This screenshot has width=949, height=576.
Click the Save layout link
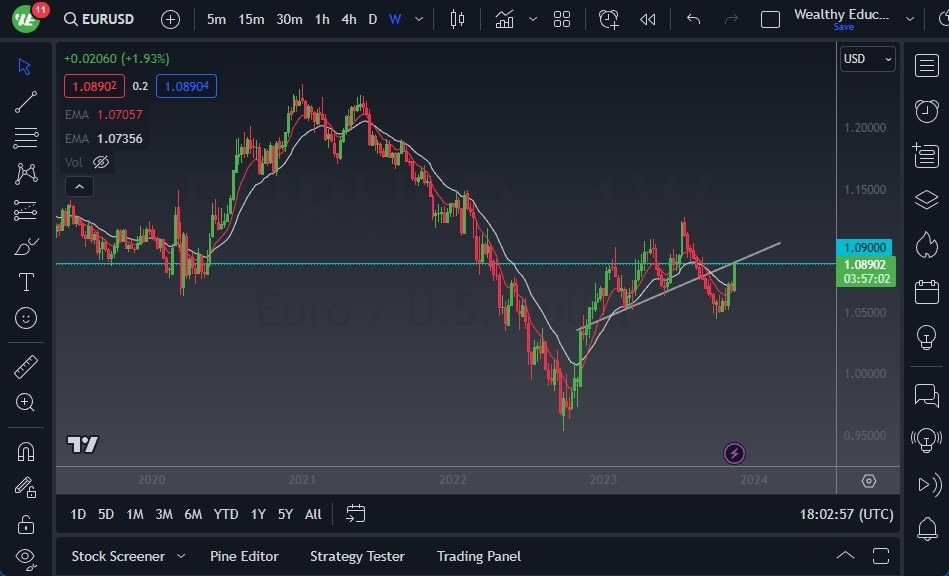tap(844, 27)
